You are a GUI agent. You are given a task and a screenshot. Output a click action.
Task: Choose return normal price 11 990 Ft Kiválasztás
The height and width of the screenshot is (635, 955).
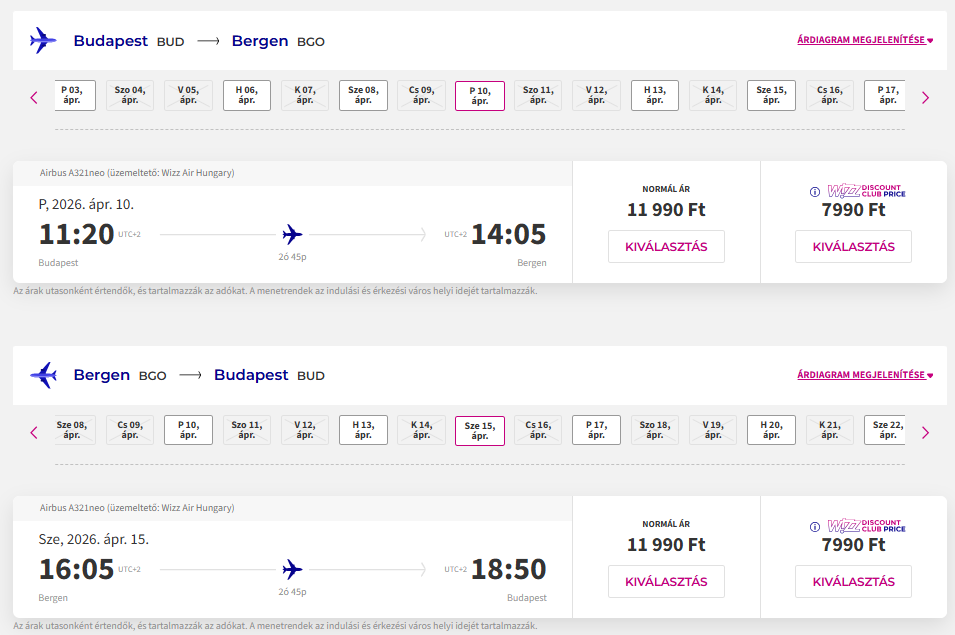[666, 581]
